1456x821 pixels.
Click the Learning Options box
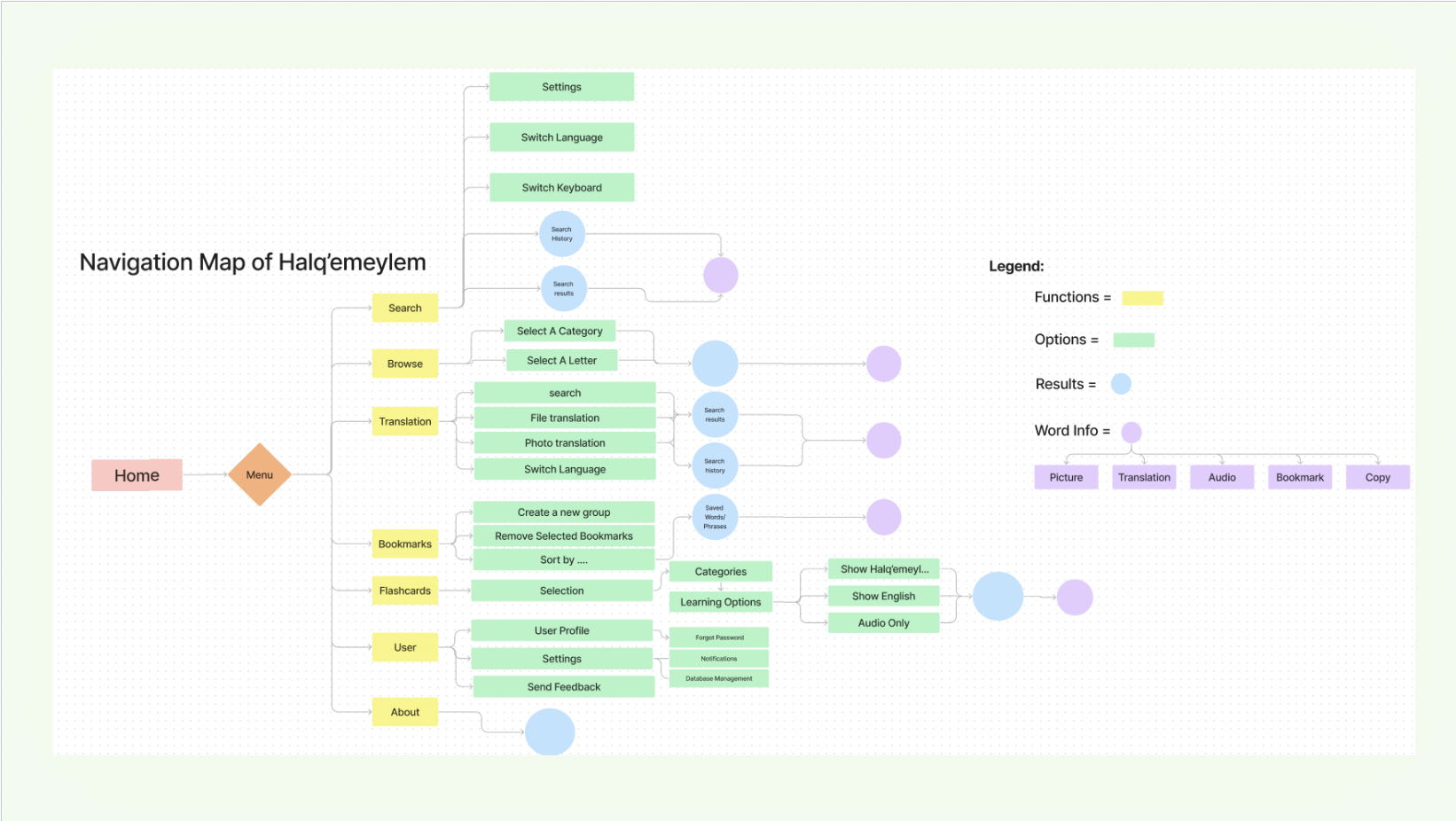[721, 602]
